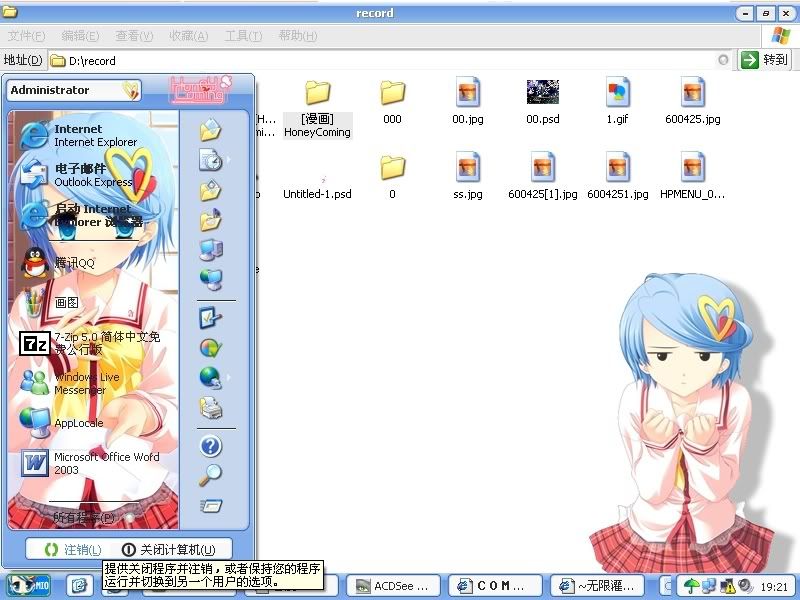
Task: Switch to ~无限 taskbar window
Action: click(597, 586)
